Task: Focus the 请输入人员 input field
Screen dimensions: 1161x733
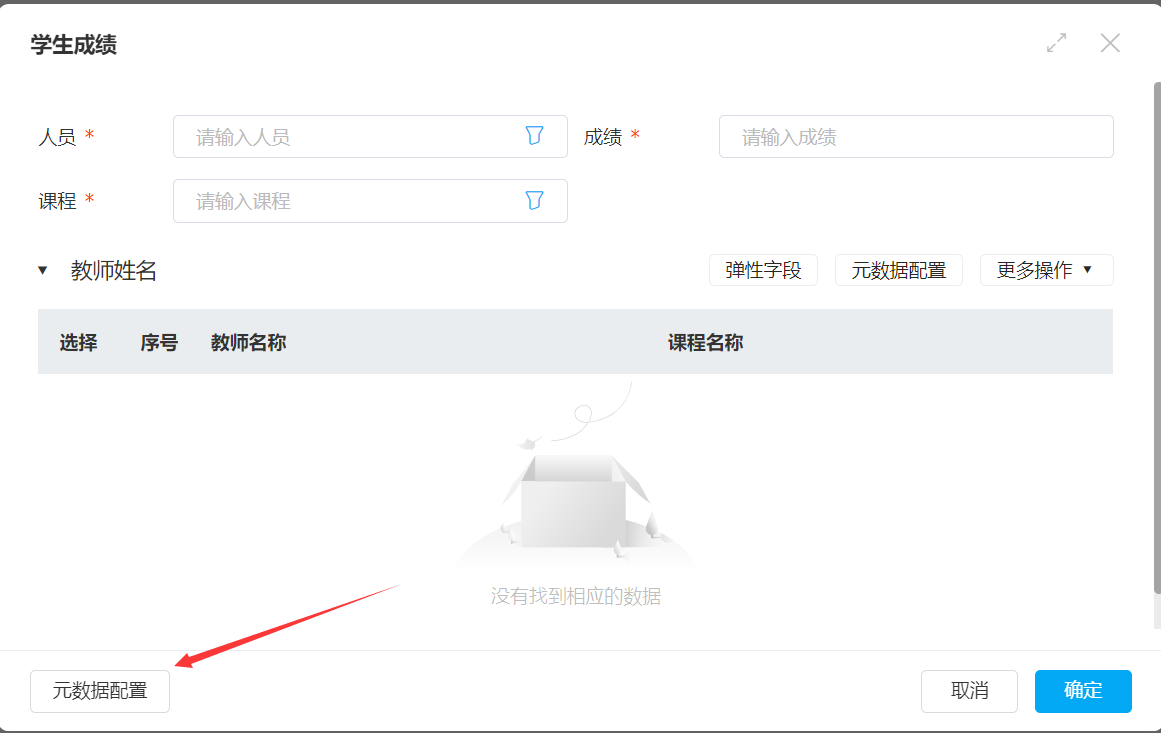Action: pos(350,137)
